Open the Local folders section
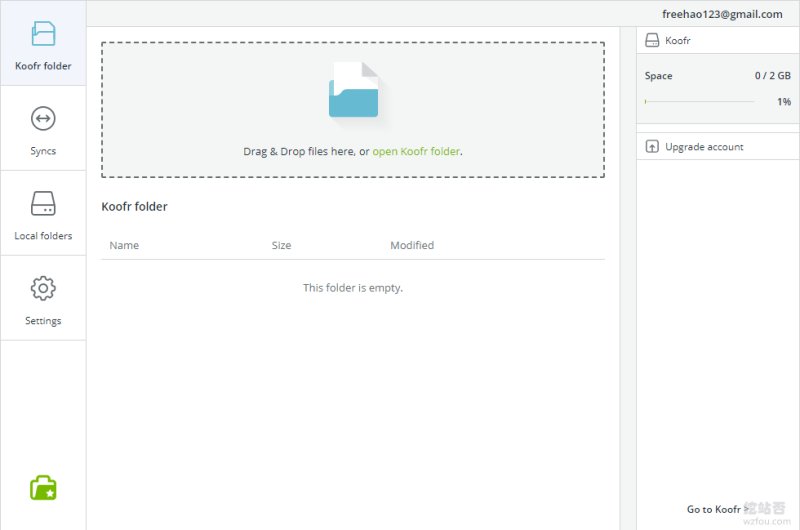Viewport: 800px width, 530px height. tap(43, 213)
